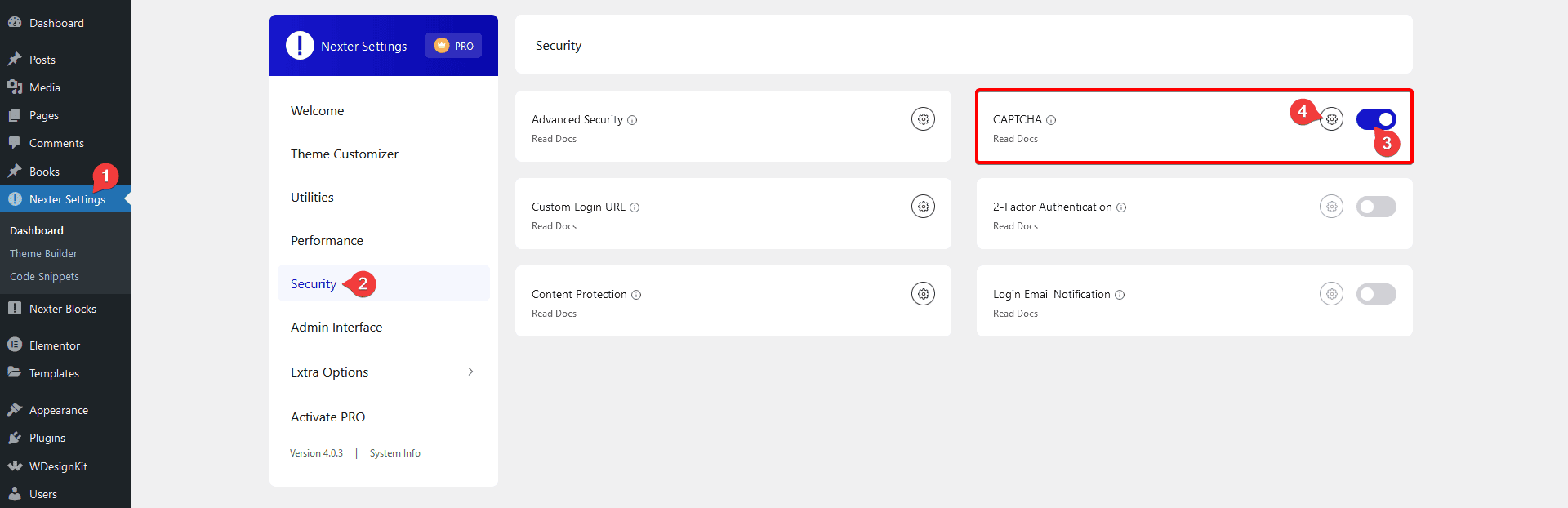1568x508 pixels.
Task: Click info icon next to Advanced Security
Action: (x=632, y=120)
